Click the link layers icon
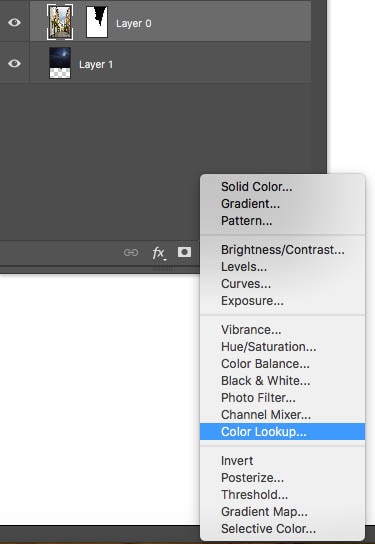This screenshot has width=375, height=544. [x=131, y=252]
